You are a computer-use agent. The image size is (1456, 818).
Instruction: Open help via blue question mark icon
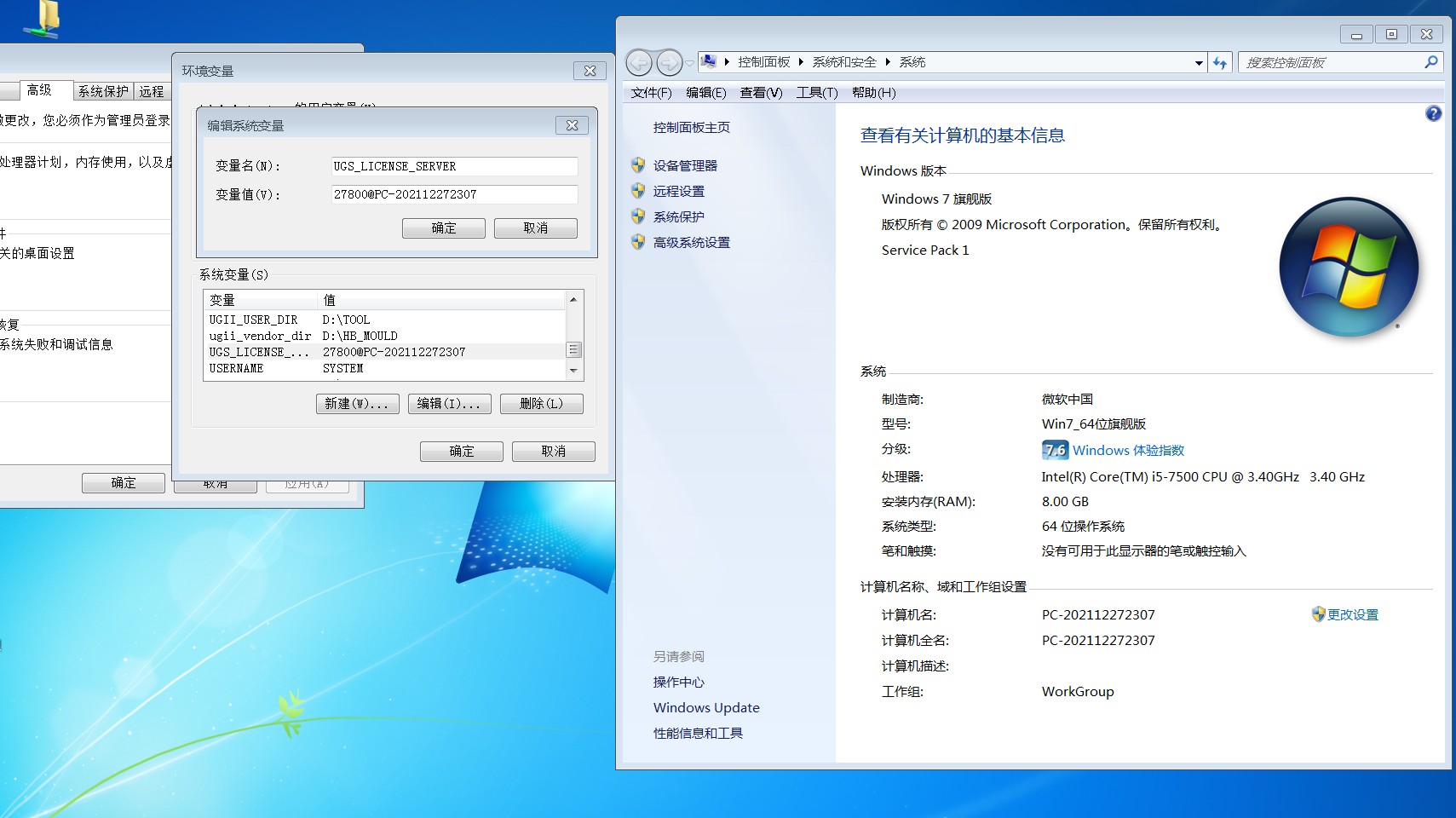(1433, 113)
